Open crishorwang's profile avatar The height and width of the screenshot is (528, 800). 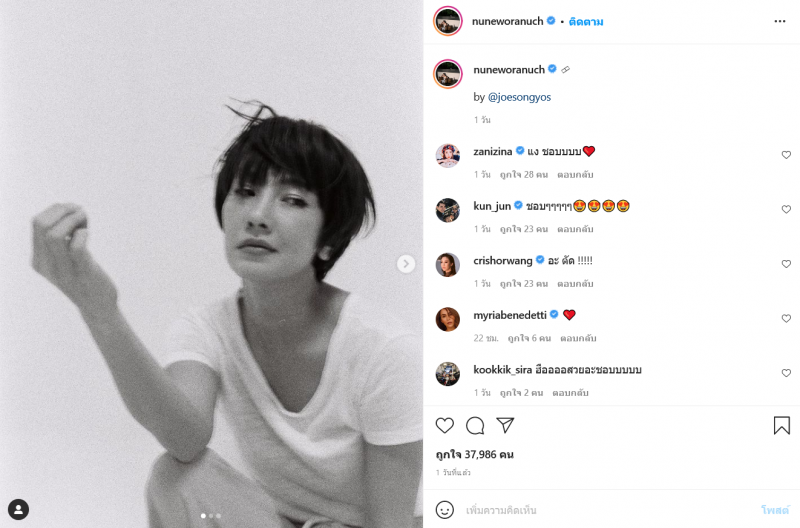click(x=447, y=265)
